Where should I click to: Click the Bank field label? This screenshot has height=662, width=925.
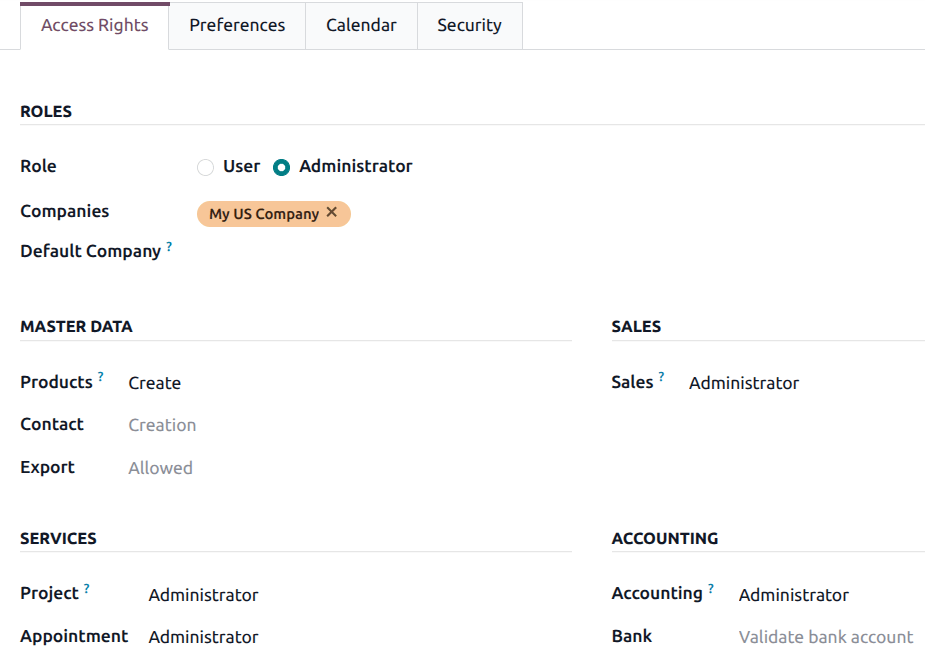pos(632,636)
